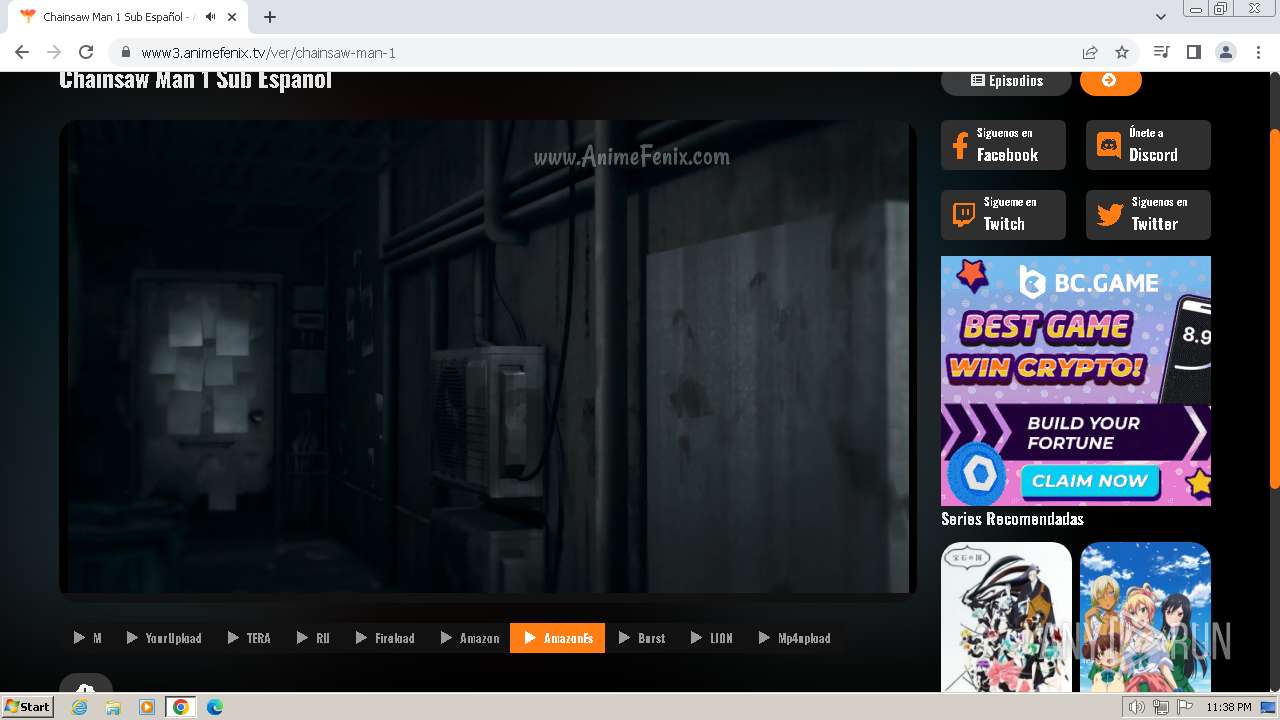This screenshot has width=1280, height=720.
Task: Open the Twitch channel button
Action: coord(1003,214)
